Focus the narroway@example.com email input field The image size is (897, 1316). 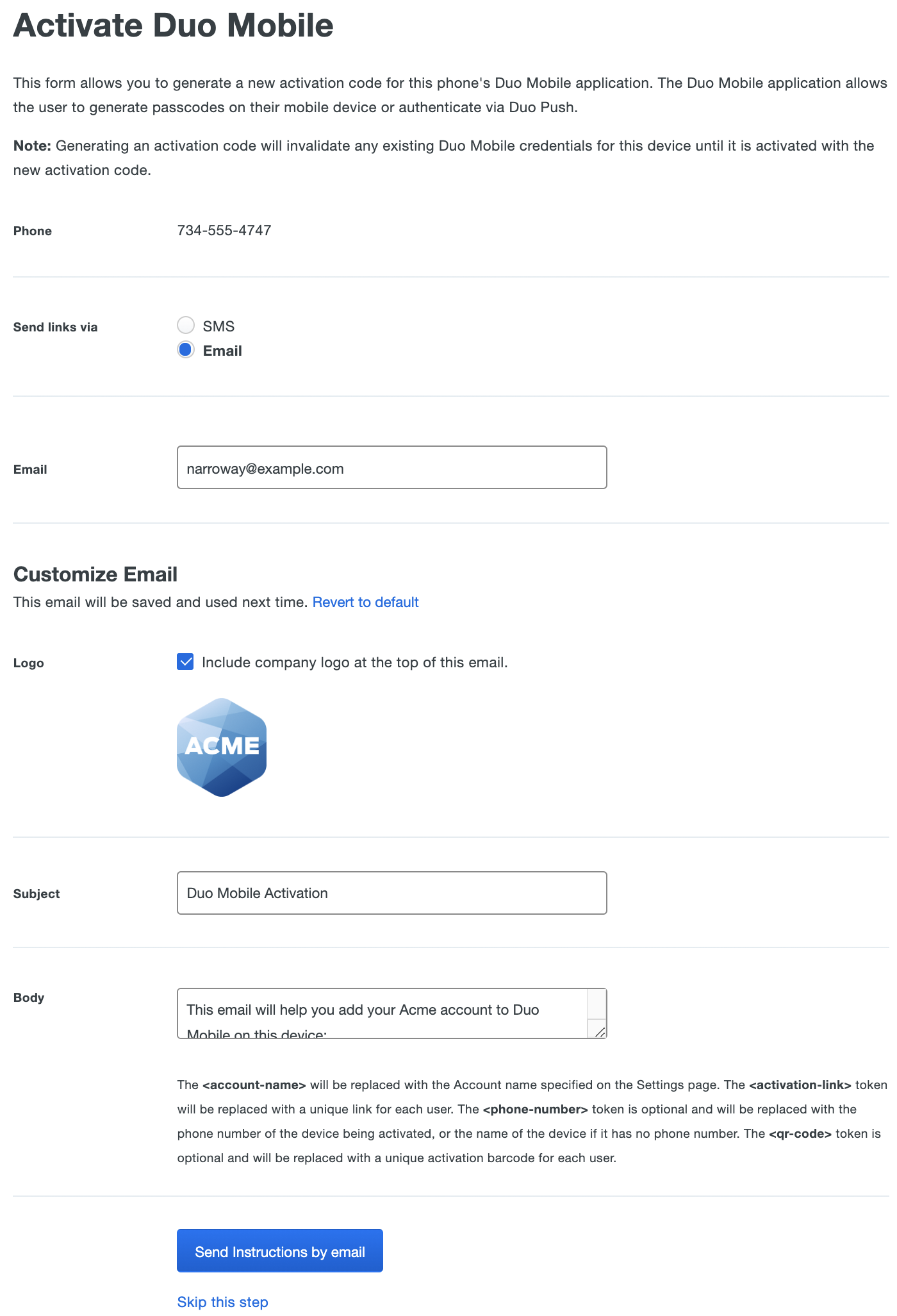391,468
